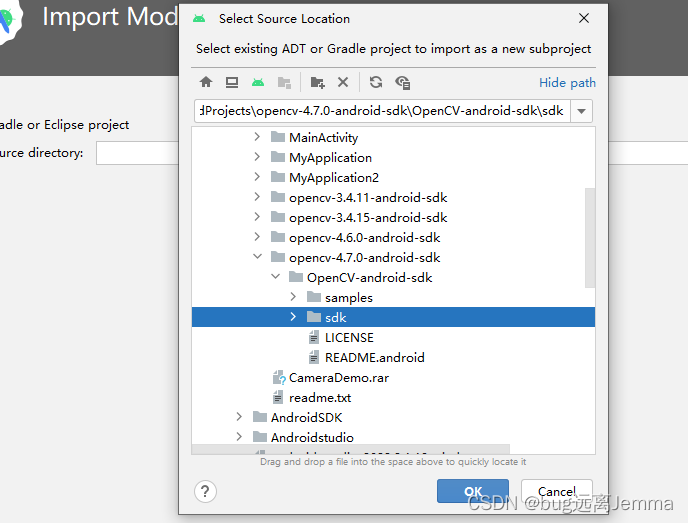Select the CameraDemo.rar file
Viewport: 688px width, 523px height.
[393, 377]
